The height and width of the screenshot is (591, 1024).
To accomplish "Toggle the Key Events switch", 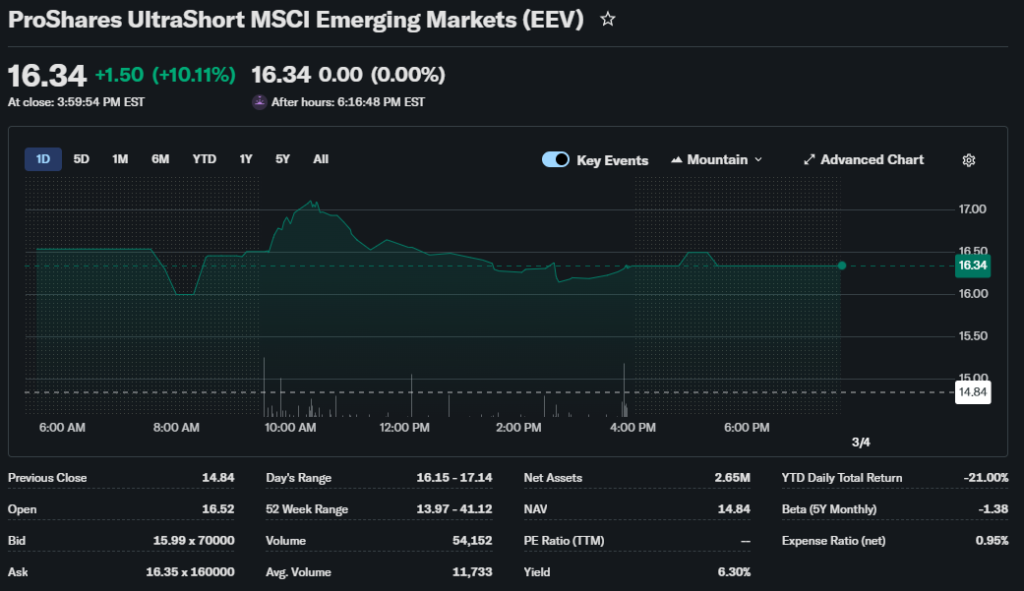I will (x=556, y=160).
